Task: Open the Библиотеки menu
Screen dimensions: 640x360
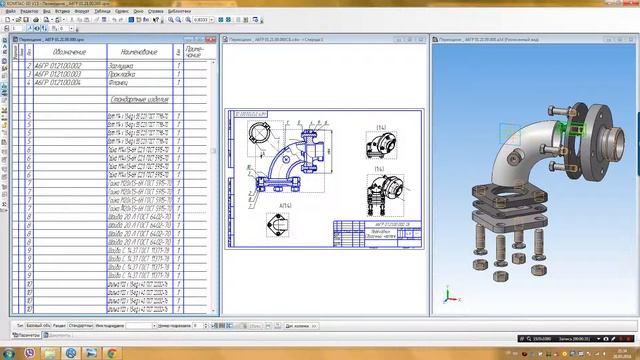Action: (179, 11)
